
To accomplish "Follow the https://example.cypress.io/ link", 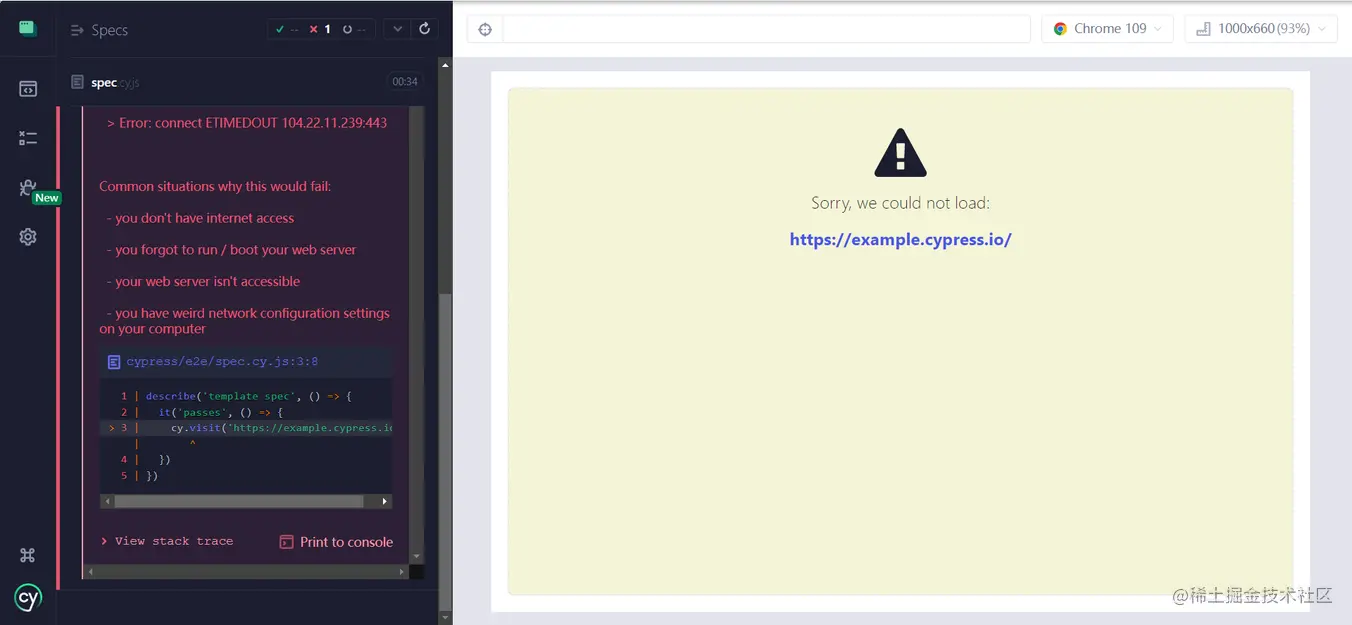I will (x=900, y=239).
